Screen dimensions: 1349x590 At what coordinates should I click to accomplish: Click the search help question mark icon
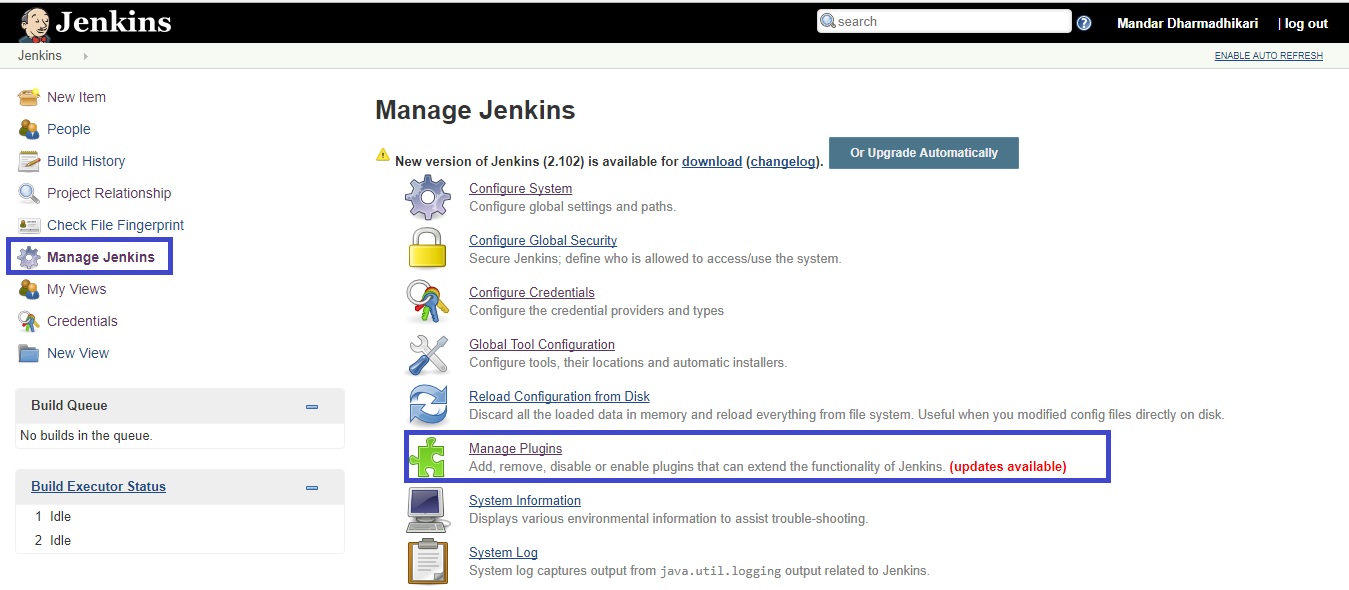point(1084,23)
